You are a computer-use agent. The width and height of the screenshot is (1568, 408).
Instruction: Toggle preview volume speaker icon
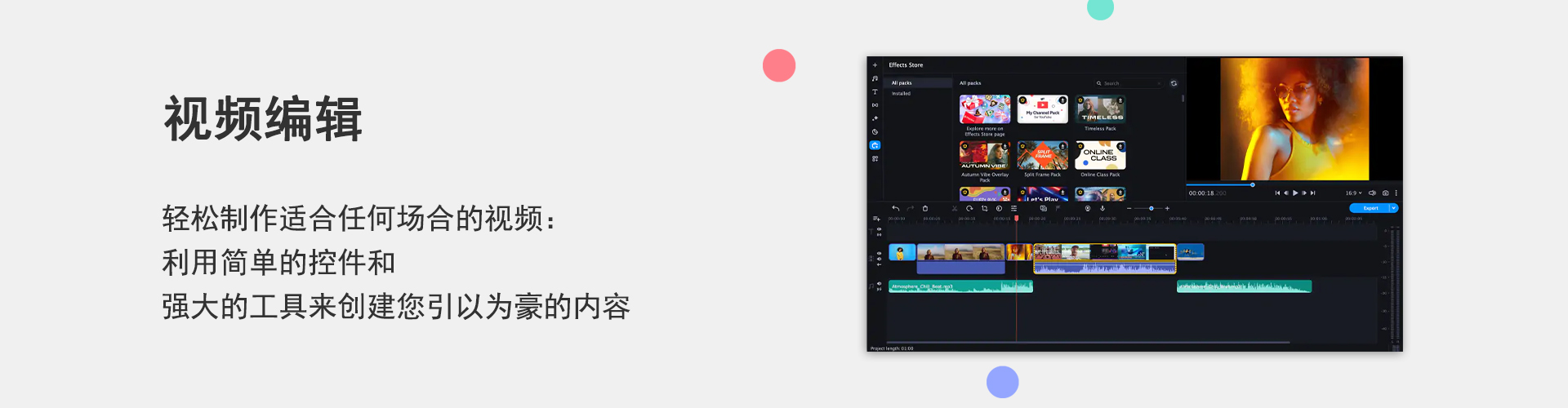click(x=1372, y=193)
